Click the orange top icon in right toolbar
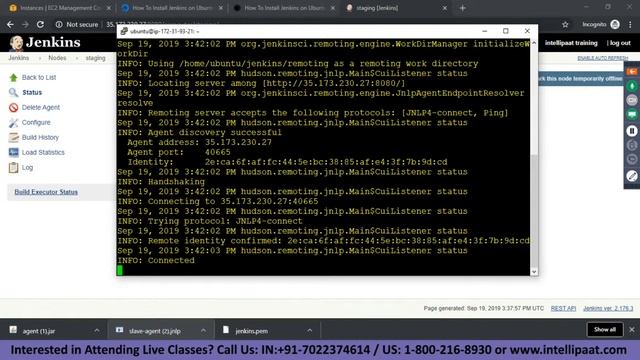This screenshot has width=640, height=360. point(632,71)
